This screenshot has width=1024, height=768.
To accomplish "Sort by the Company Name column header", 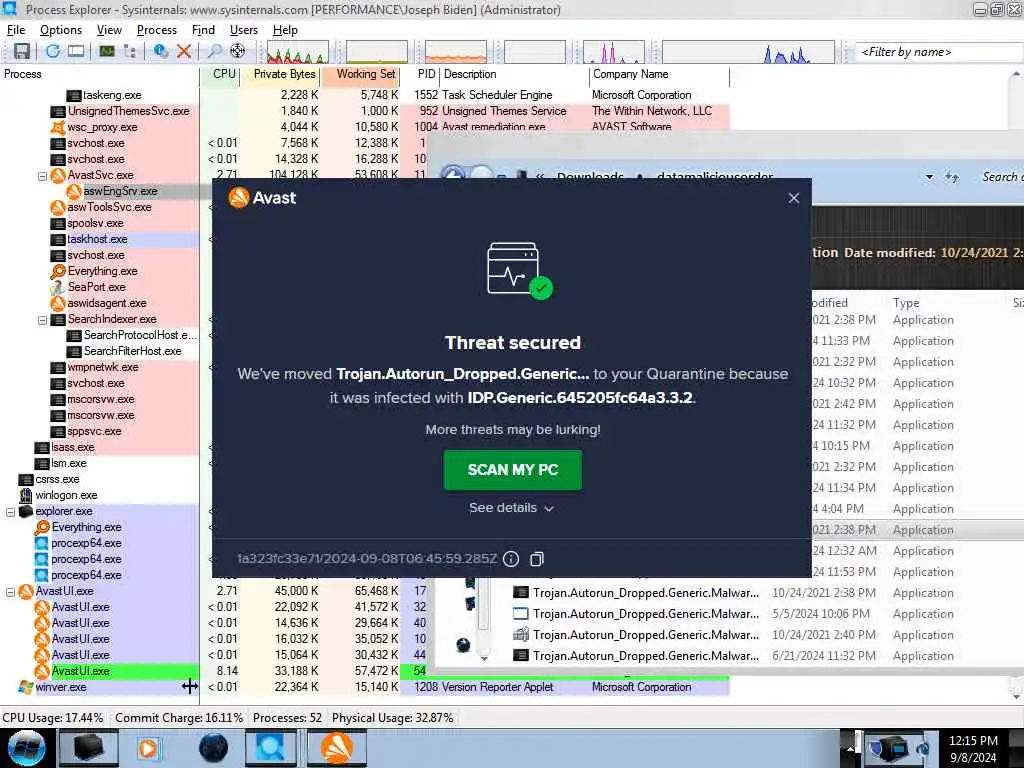I will pos(659,74).
